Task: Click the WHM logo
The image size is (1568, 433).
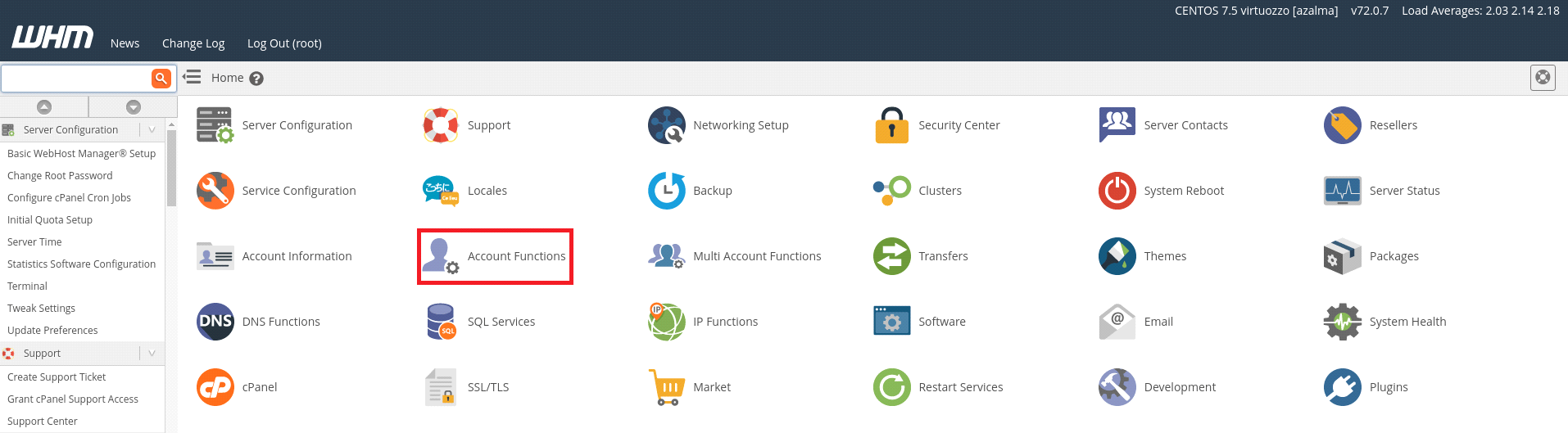Action: (x=52, y=38)
